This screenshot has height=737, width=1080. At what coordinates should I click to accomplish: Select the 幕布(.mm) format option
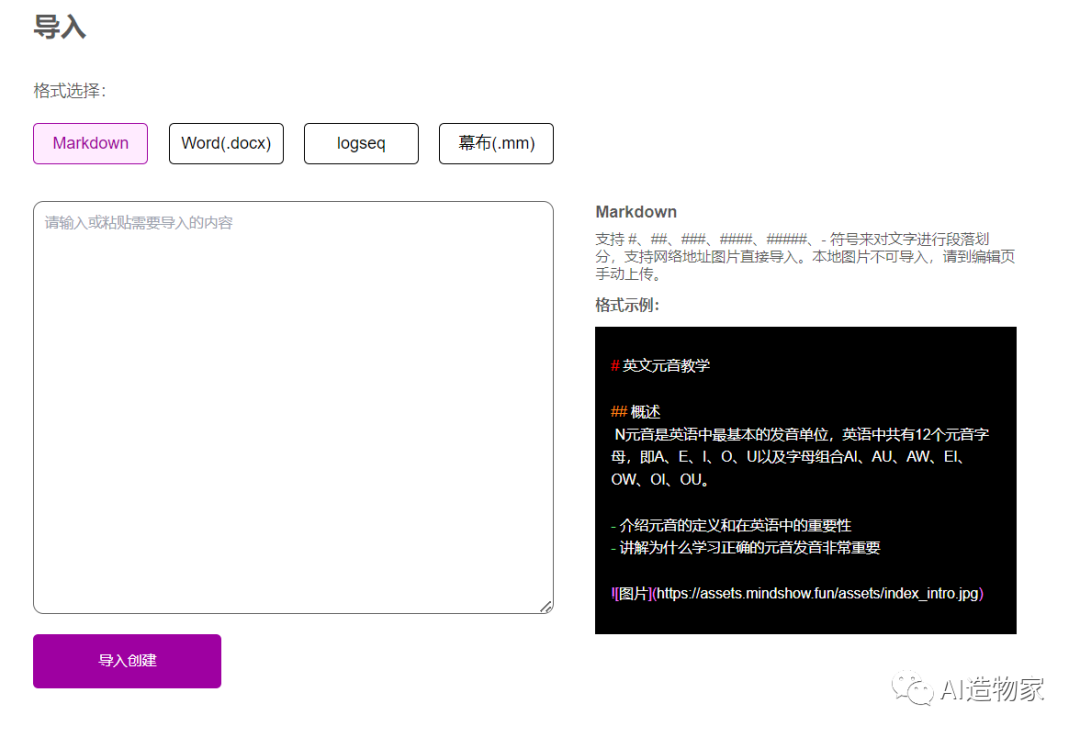496,143
